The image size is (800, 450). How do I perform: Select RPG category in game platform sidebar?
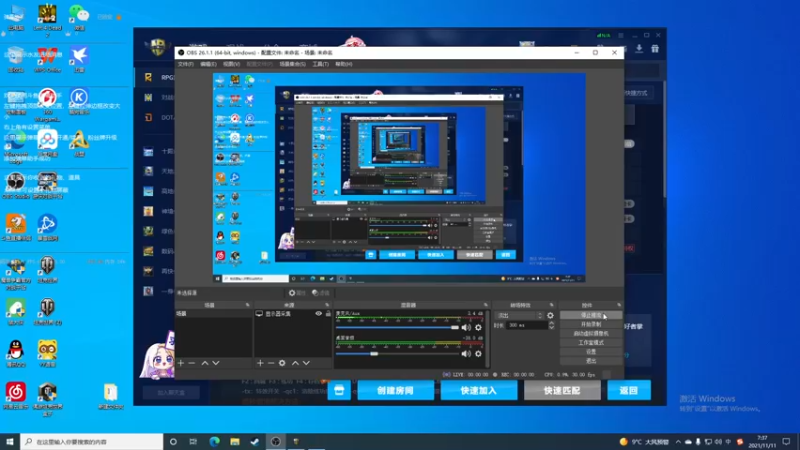(x=159, y=78)
